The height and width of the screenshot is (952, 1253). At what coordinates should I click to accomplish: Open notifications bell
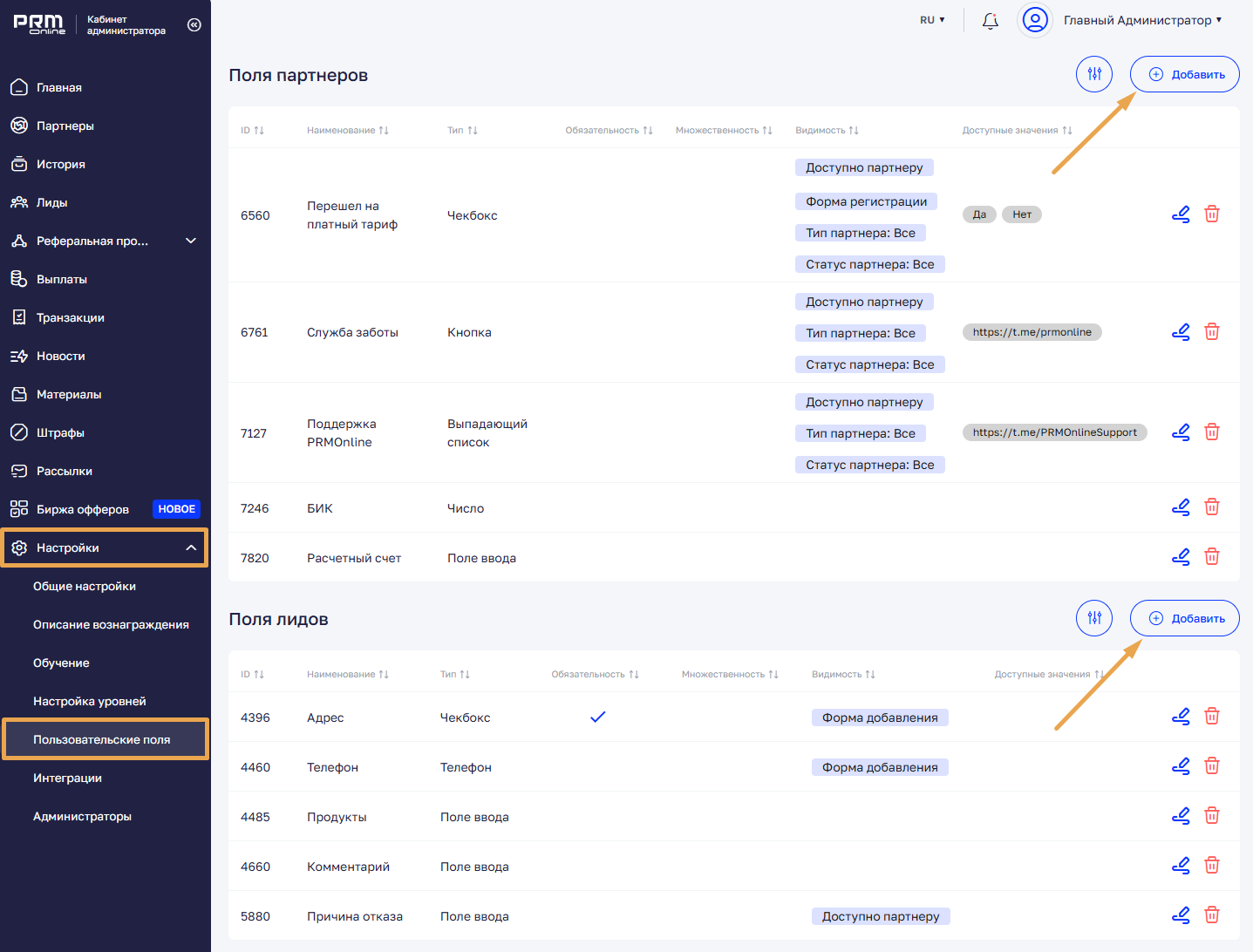pyautogui.click(x=990, y=21)
